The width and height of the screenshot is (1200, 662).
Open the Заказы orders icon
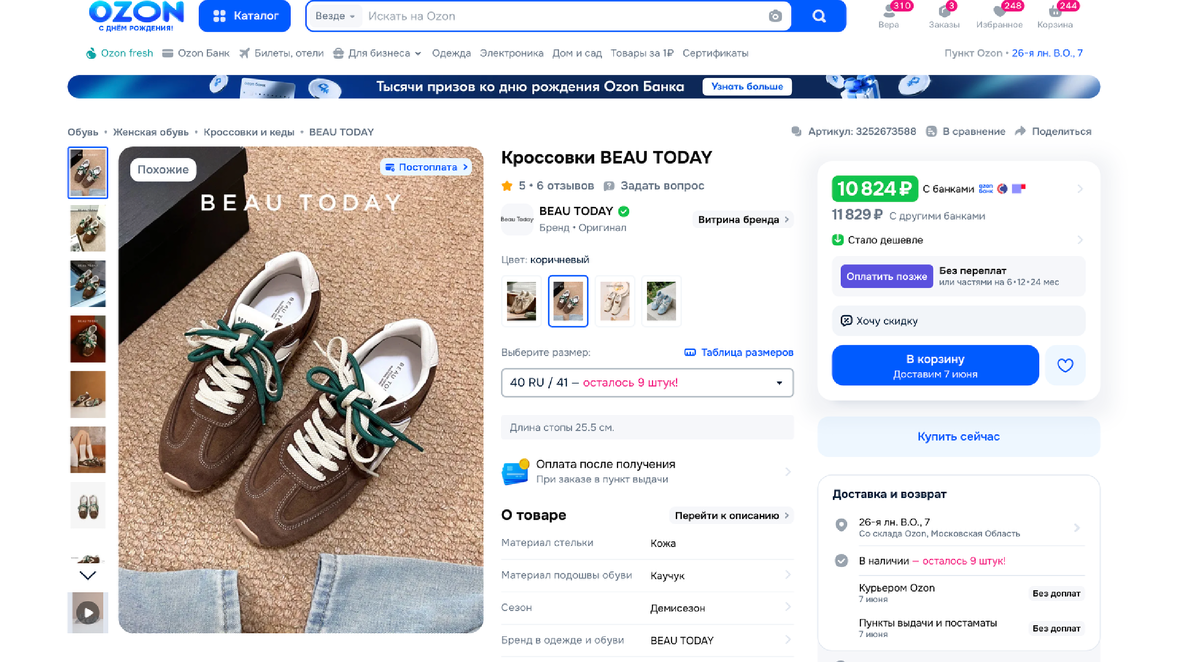click(944, 16)
